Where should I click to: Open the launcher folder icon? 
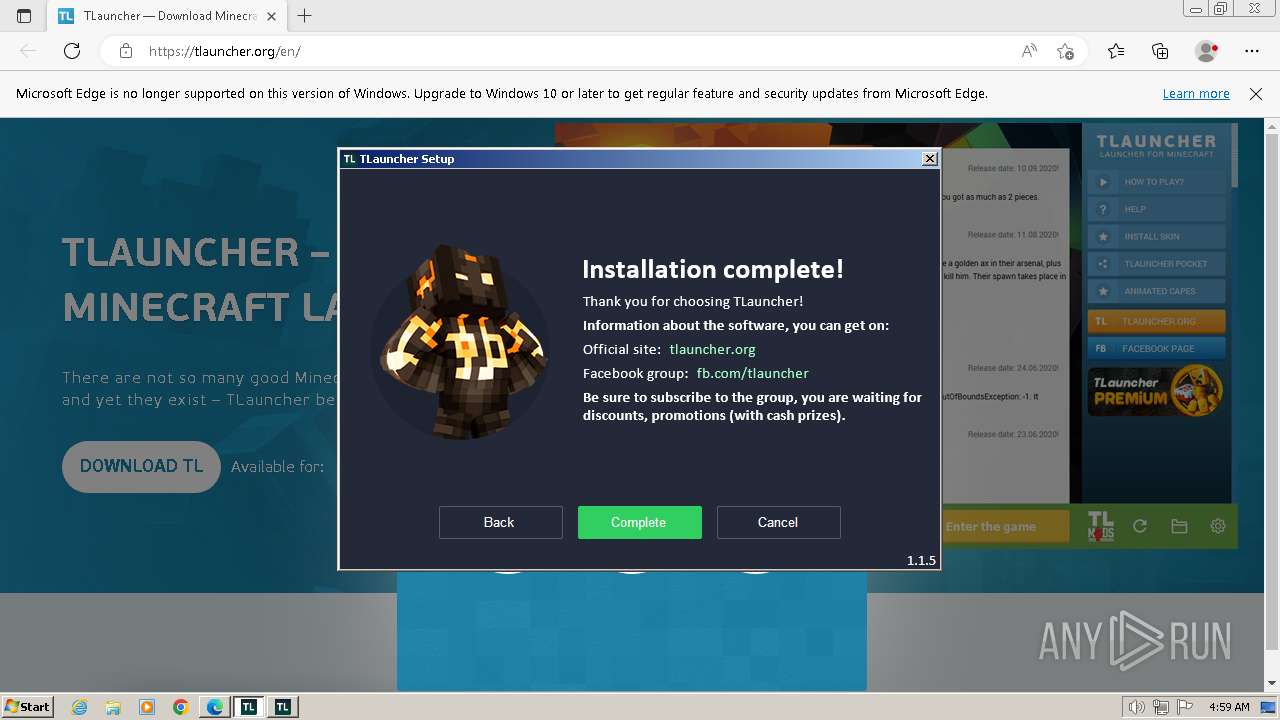pos(1179,526)
